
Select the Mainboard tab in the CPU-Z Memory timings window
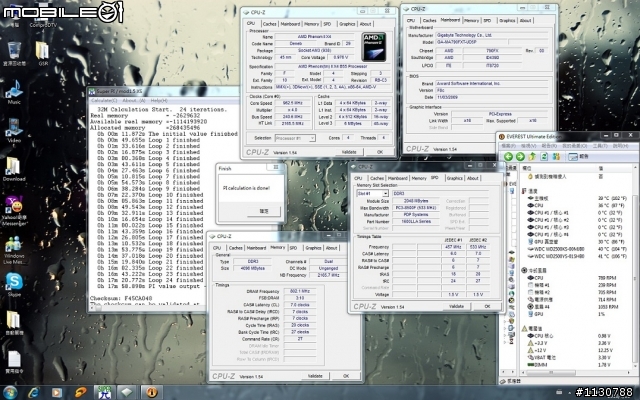click(256, 248)
